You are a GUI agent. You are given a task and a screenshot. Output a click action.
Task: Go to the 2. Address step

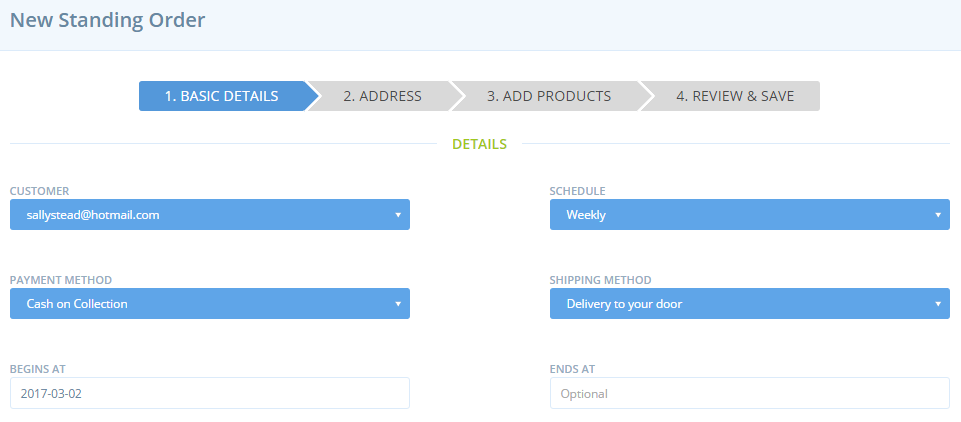[x=382, y=96]
